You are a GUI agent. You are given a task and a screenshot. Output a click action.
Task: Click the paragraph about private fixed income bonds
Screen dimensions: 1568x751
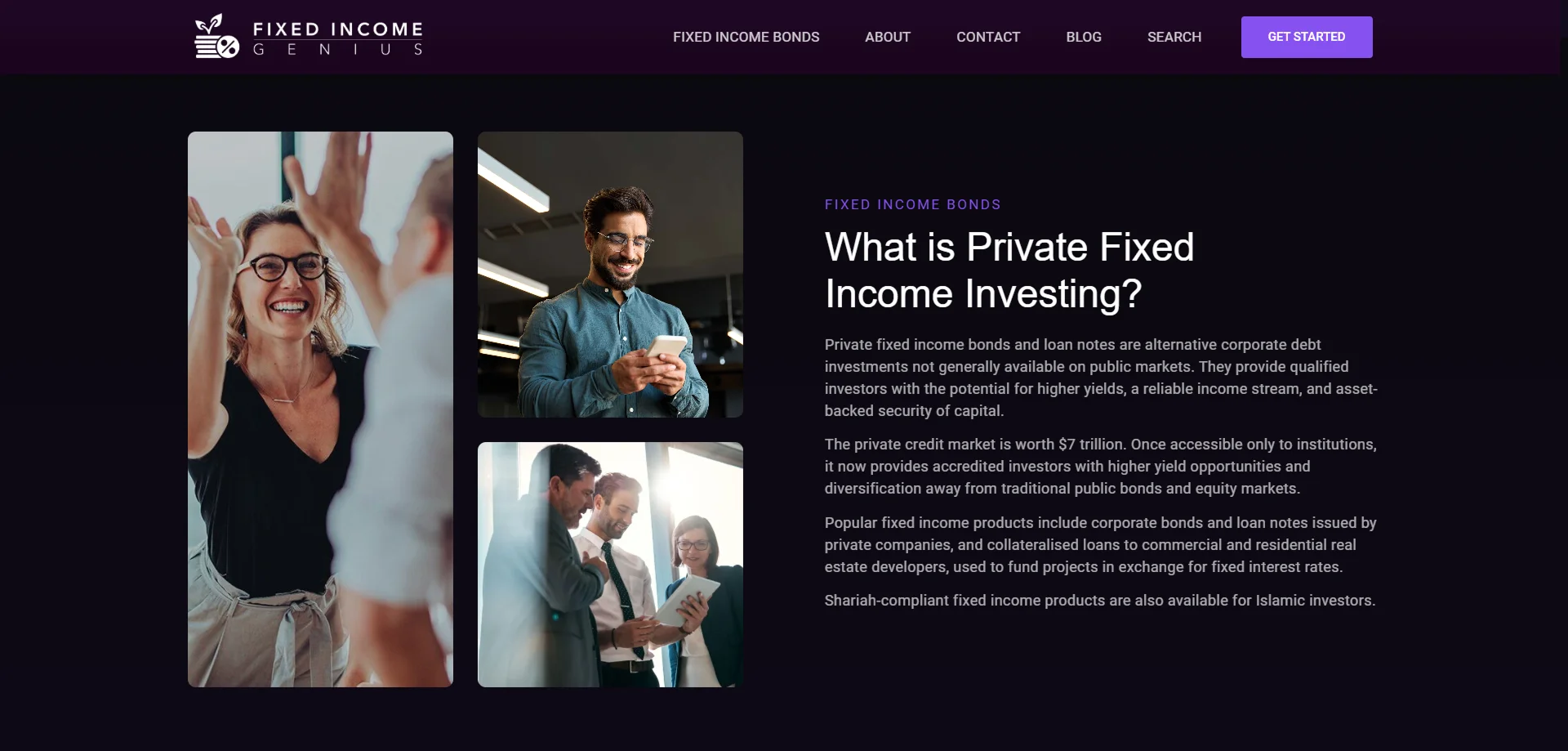coord(1101,378)
